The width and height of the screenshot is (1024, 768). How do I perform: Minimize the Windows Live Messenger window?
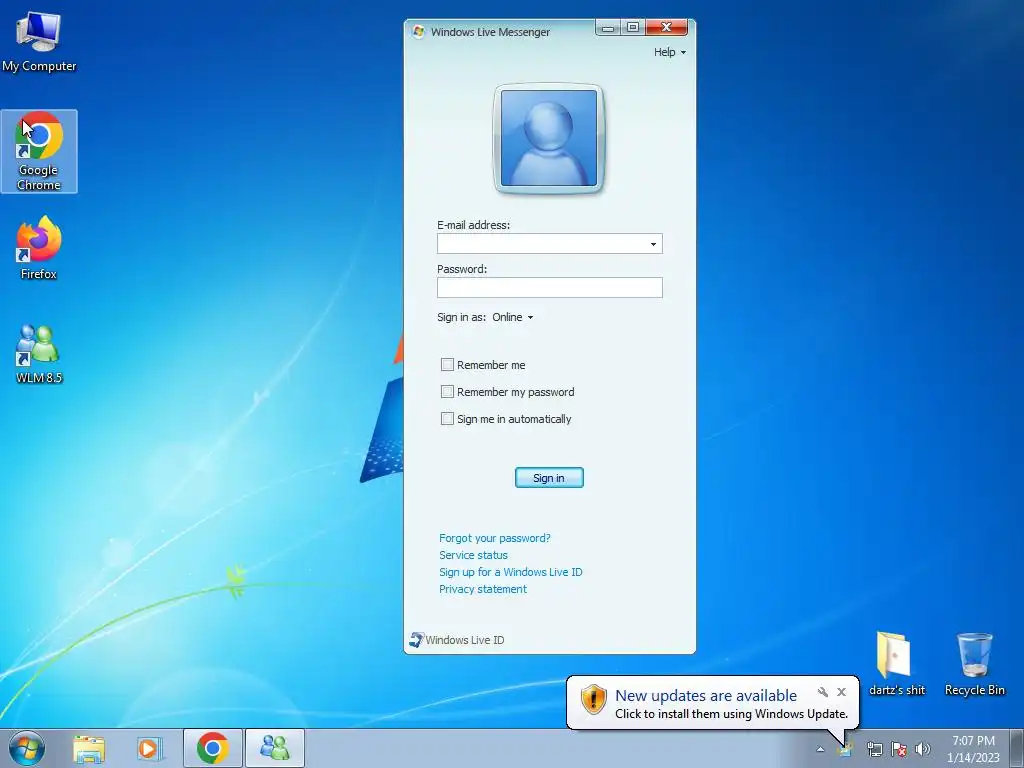point(608,27)
